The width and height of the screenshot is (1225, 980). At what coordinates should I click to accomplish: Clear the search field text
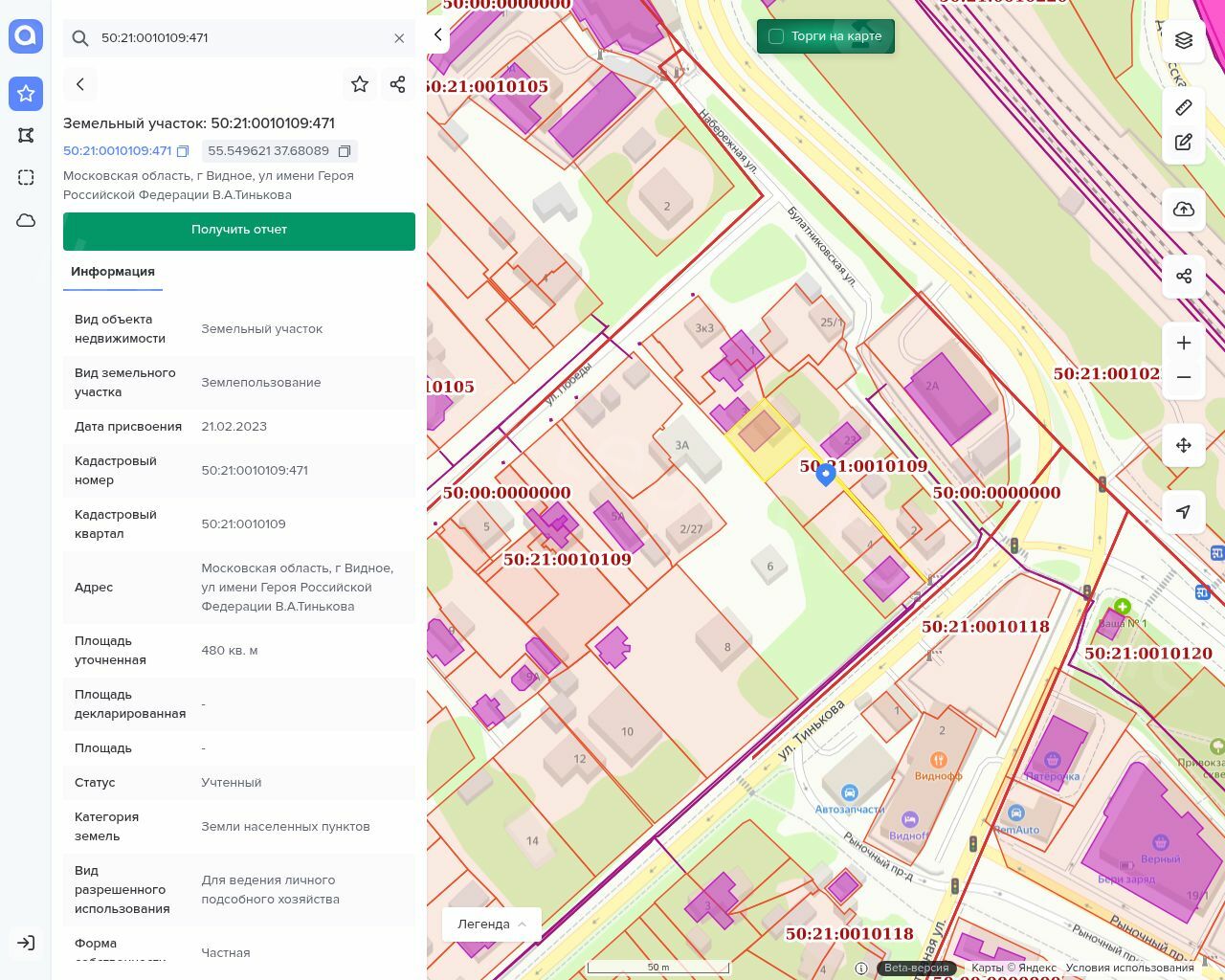pyautogui.click(x=399, y=38)
